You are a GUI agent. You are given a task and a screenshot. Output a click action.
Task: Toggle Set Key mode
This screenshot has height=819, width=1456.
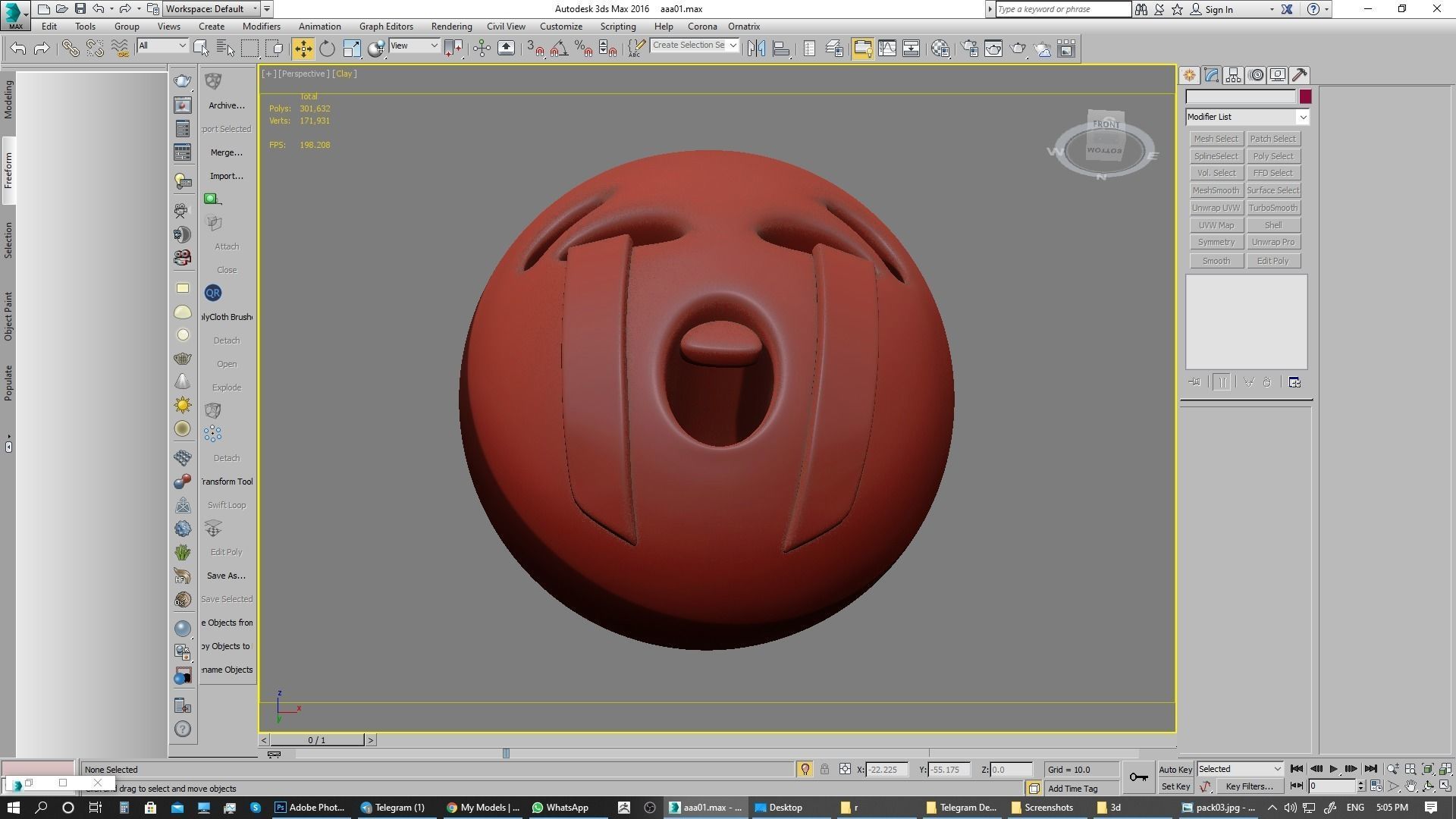click(1175, 786)
